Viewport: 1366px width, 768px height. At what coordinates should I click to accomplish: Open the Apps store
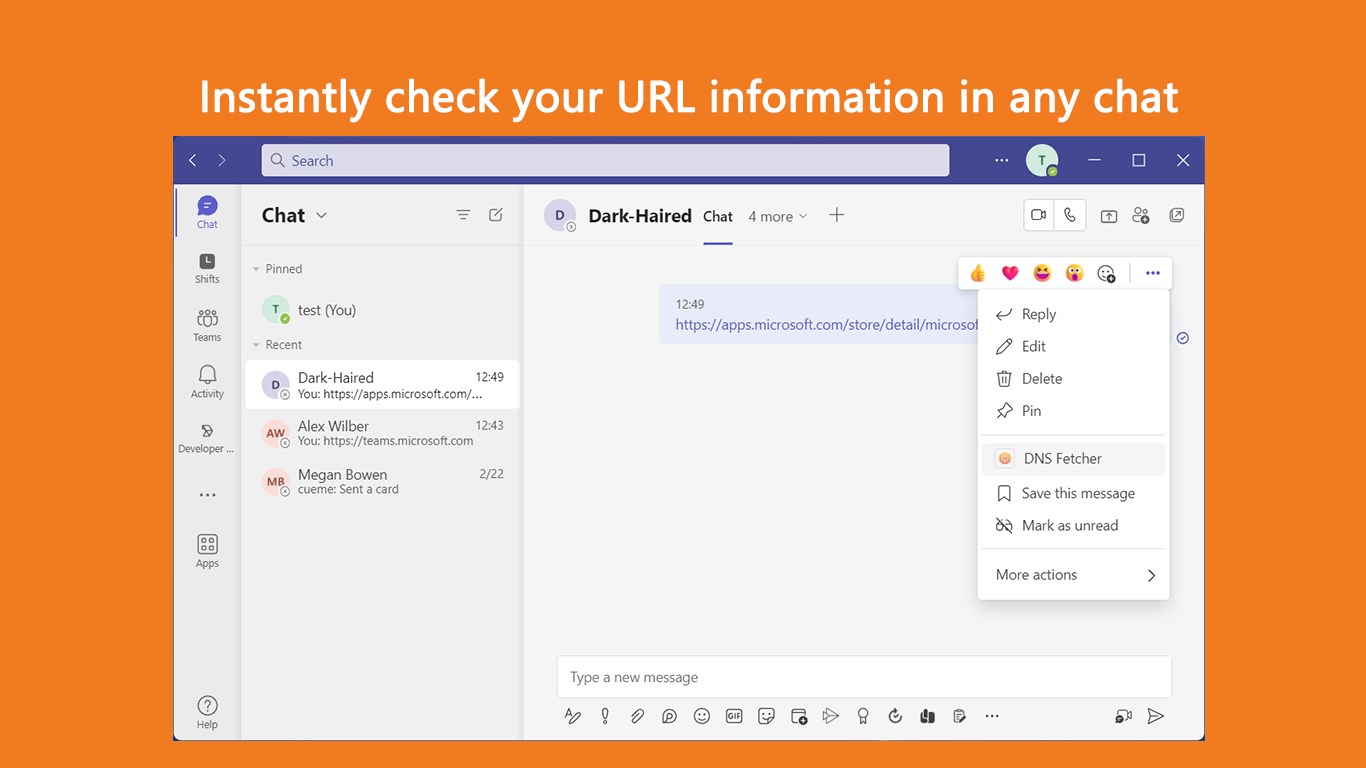click(x=207, y=550)
